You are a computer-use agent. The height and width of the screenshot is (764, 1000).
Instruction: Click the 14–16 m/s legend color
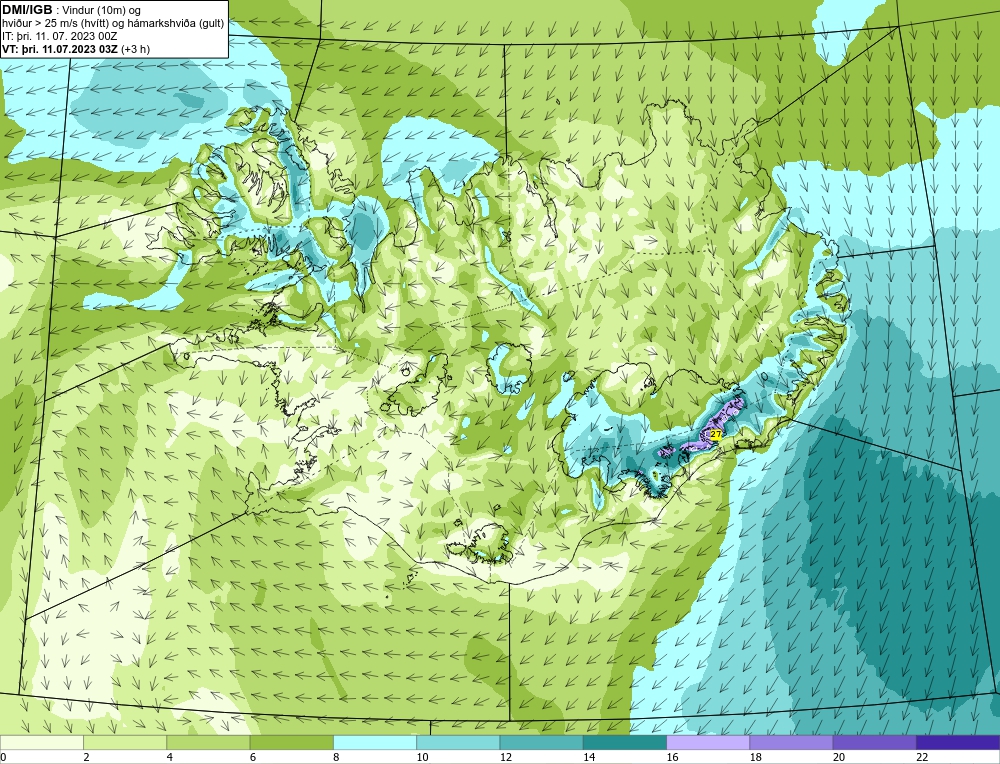625,743
